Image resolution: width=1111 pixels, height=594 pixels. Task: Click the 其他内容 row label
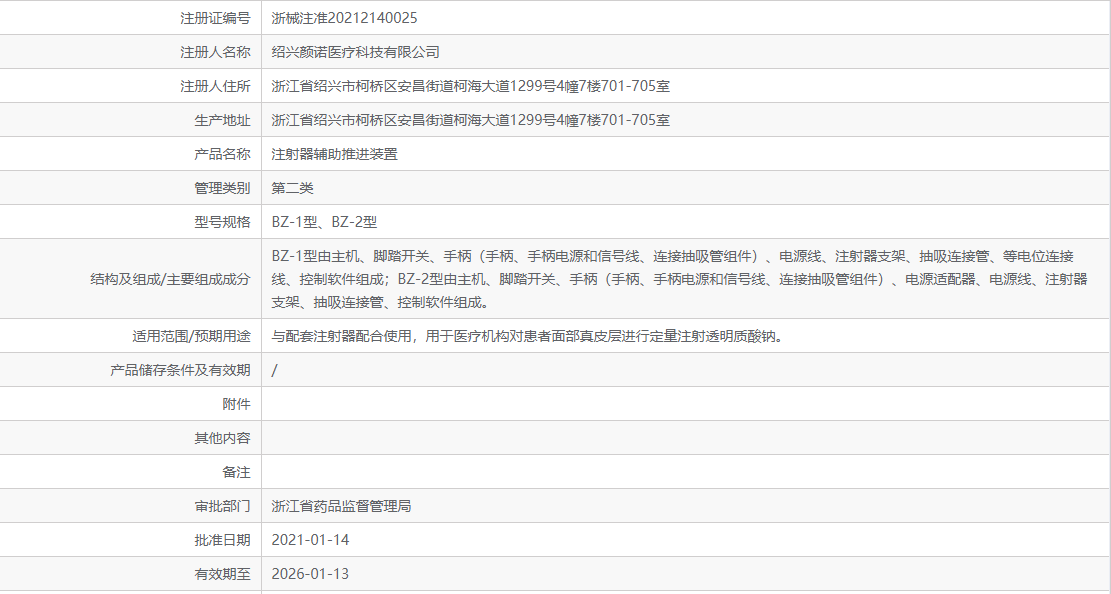tap(225, 437)
